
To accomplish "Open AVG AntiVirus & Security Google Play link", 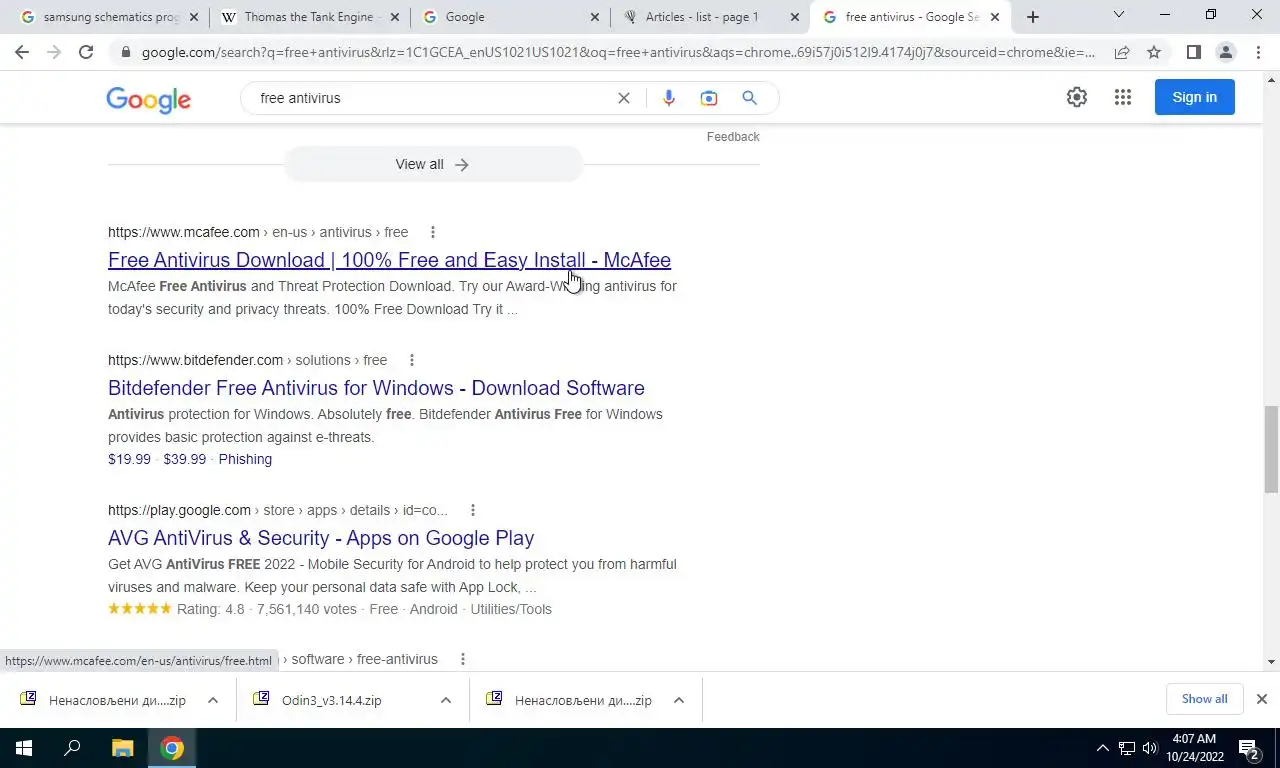I will [321, 538].
